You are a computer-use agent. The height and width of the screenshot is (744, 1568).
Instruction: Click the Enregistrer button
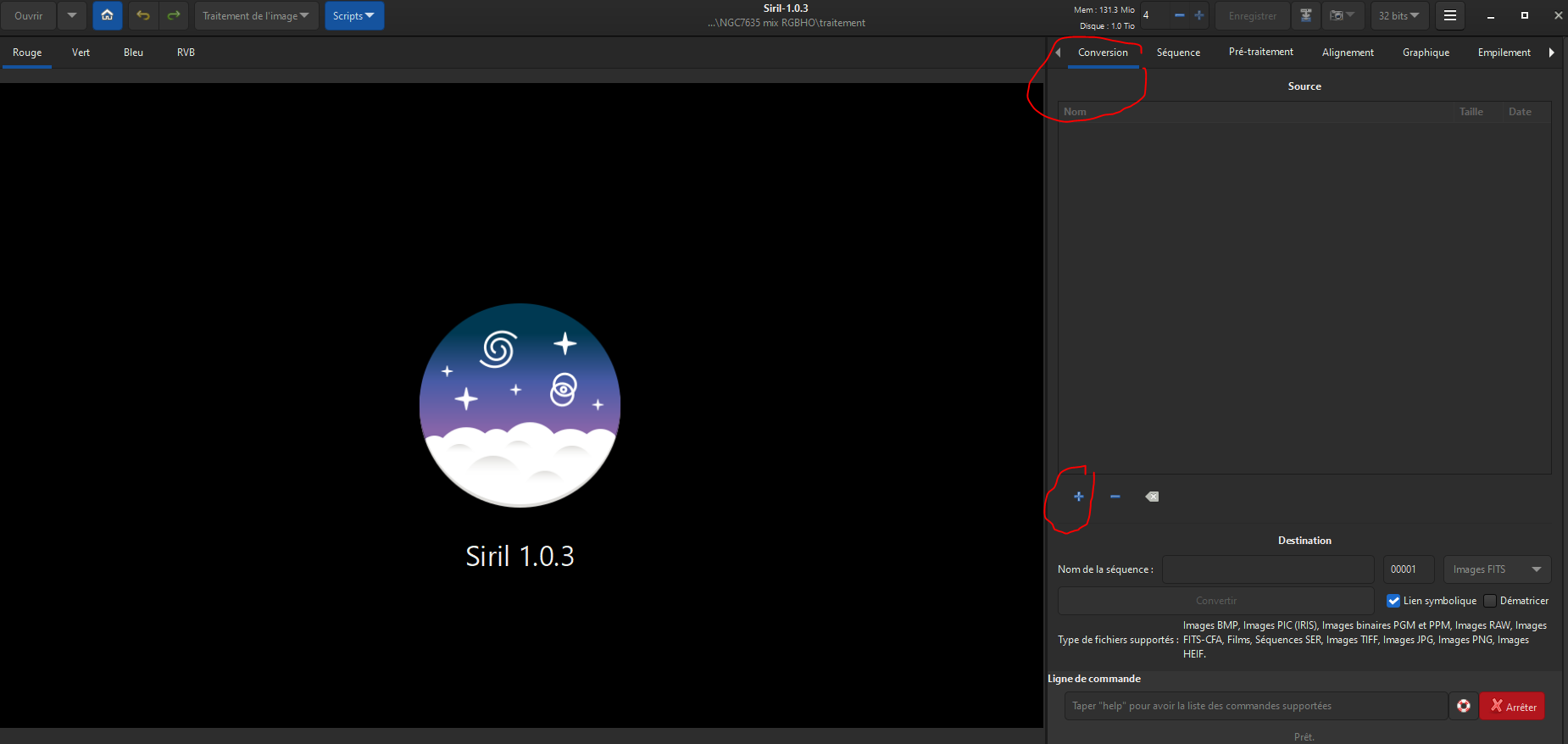point(1252,15)
